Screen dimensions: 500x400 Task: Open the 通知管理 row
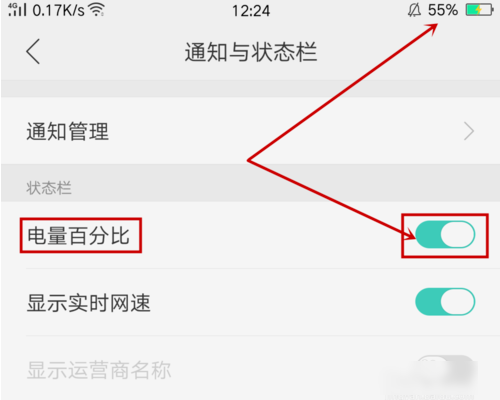250,131
